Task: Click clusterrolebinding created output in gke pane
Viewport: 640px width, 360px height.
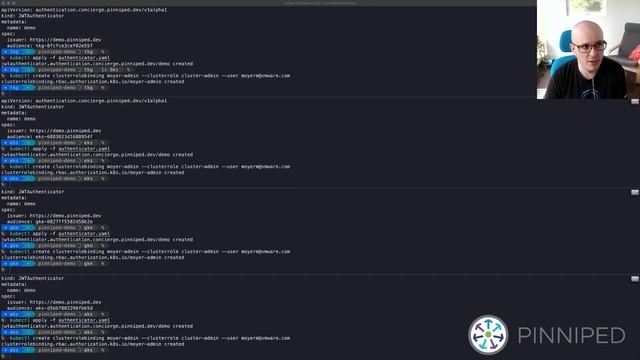Action: point(93,258)
